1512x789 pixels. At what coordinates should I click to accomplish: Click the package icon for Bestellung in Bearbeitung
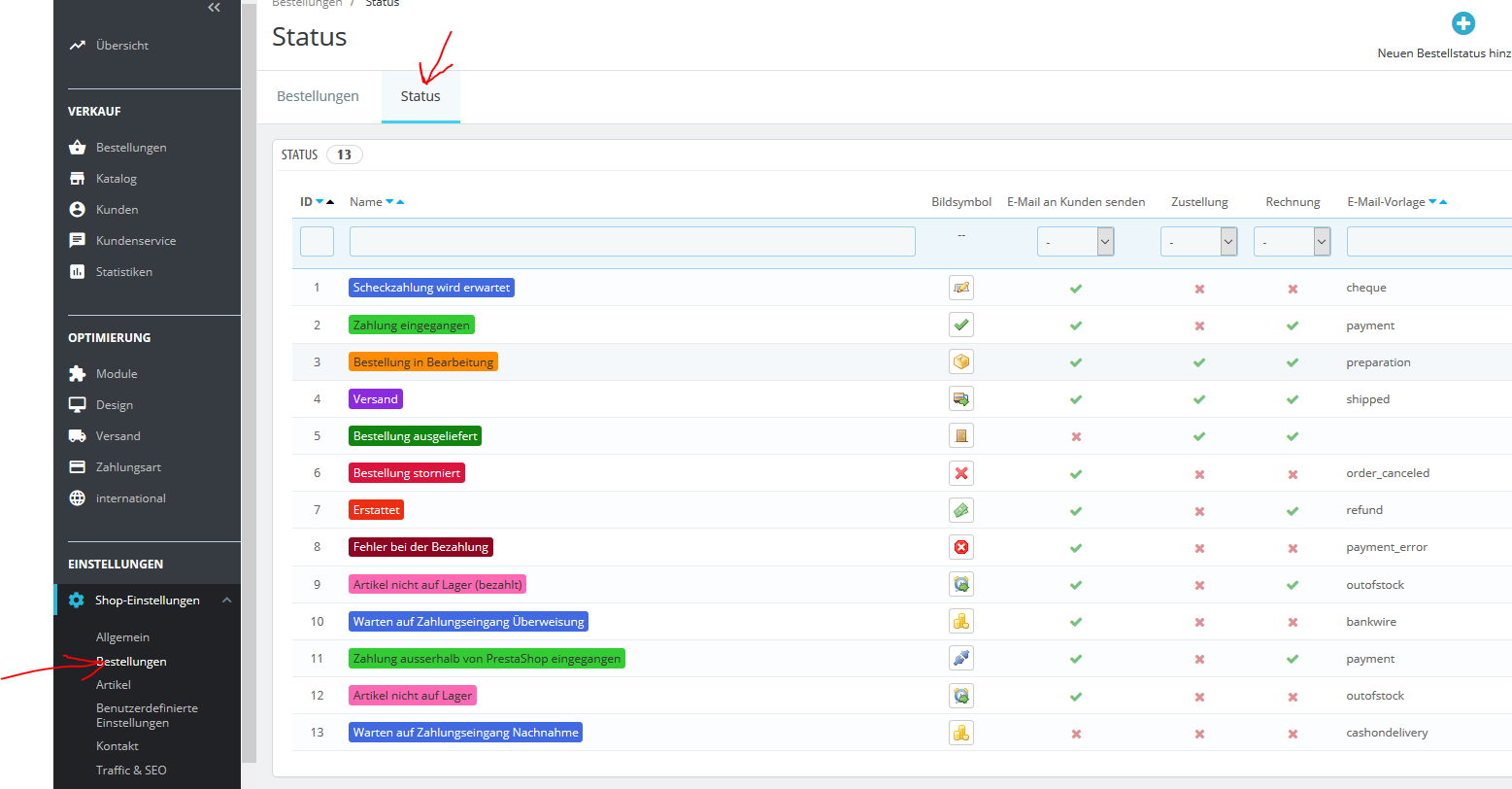(x=961, y=361)
